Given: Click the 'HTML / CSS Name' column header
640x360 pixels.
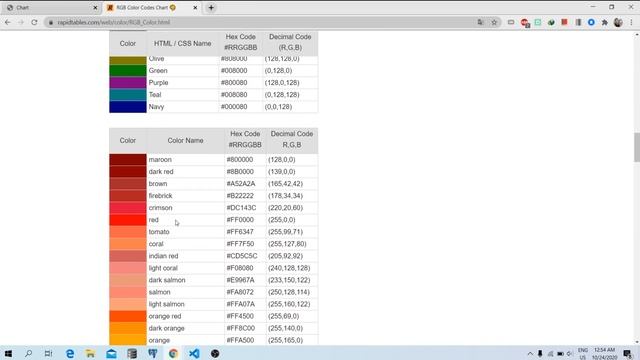Looking at the screenshot, I should coord(182,43).
